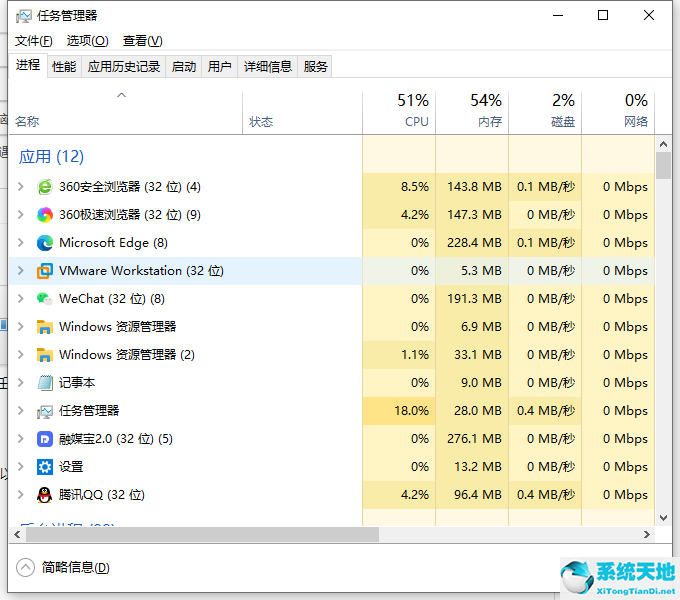Click the horizontal scrollbar thumb
Screen dimensions: 680x600
pos(202,535)
